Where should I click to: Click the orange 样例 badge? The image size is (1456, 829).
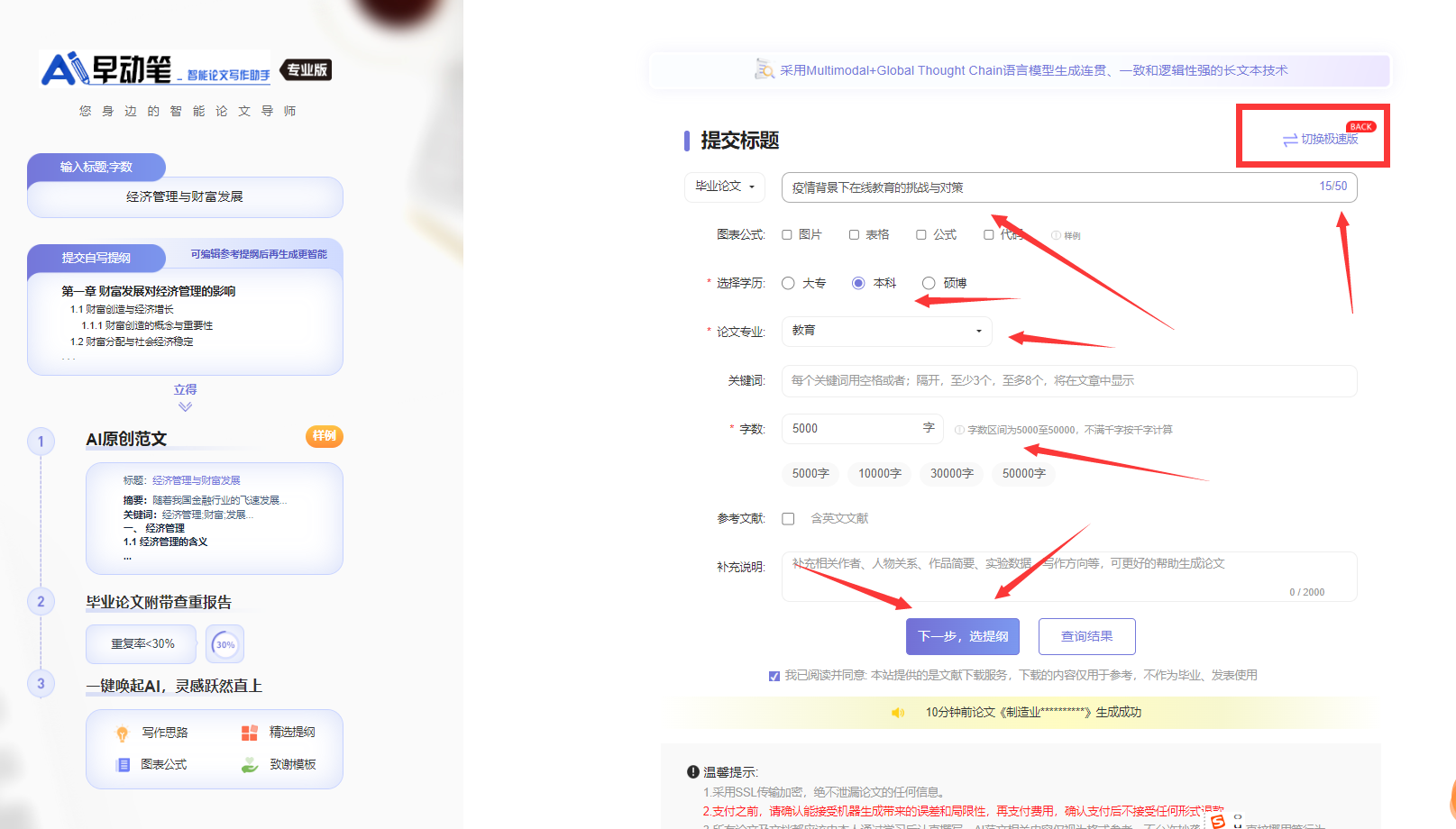[325, 436]
